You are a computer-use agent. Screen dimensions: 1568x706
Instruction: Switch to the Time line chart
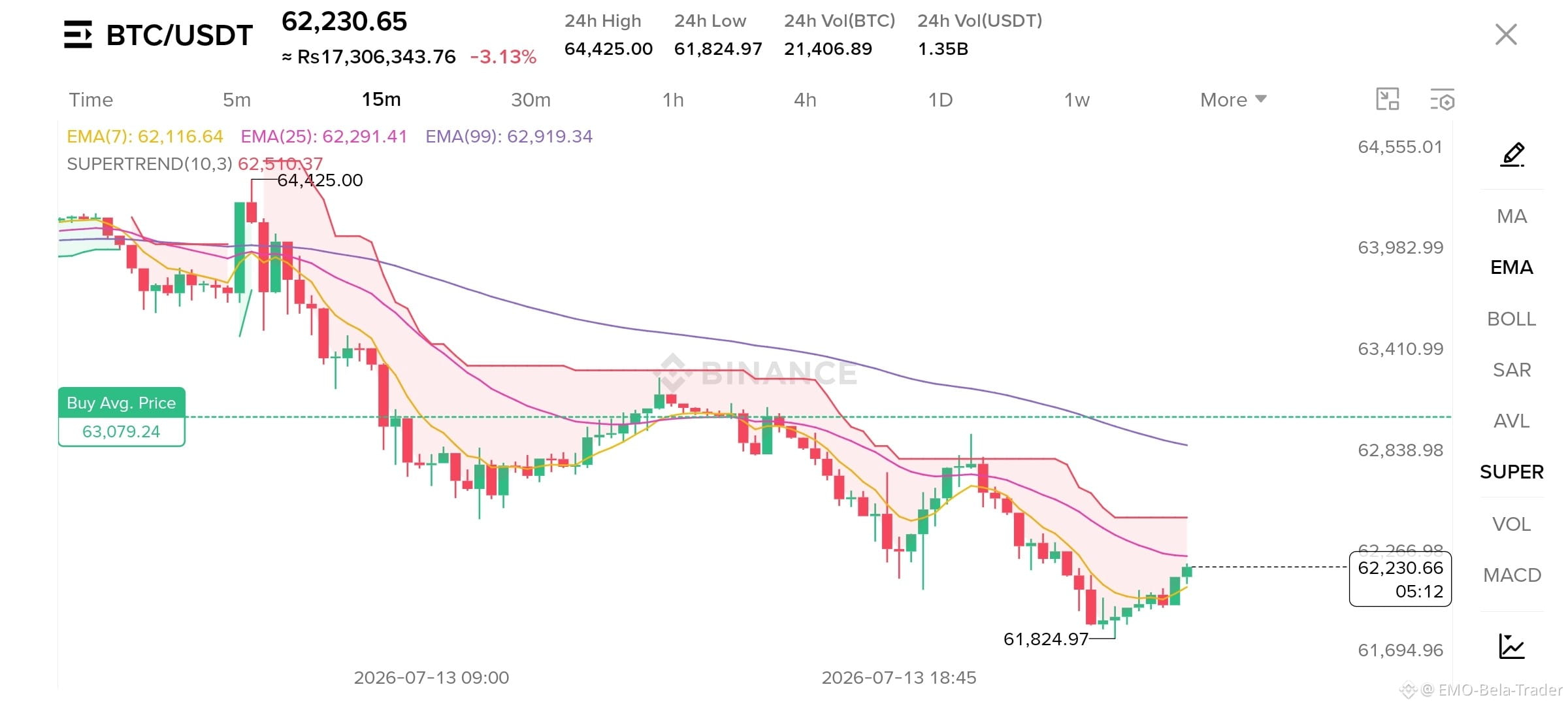(91, 99)
